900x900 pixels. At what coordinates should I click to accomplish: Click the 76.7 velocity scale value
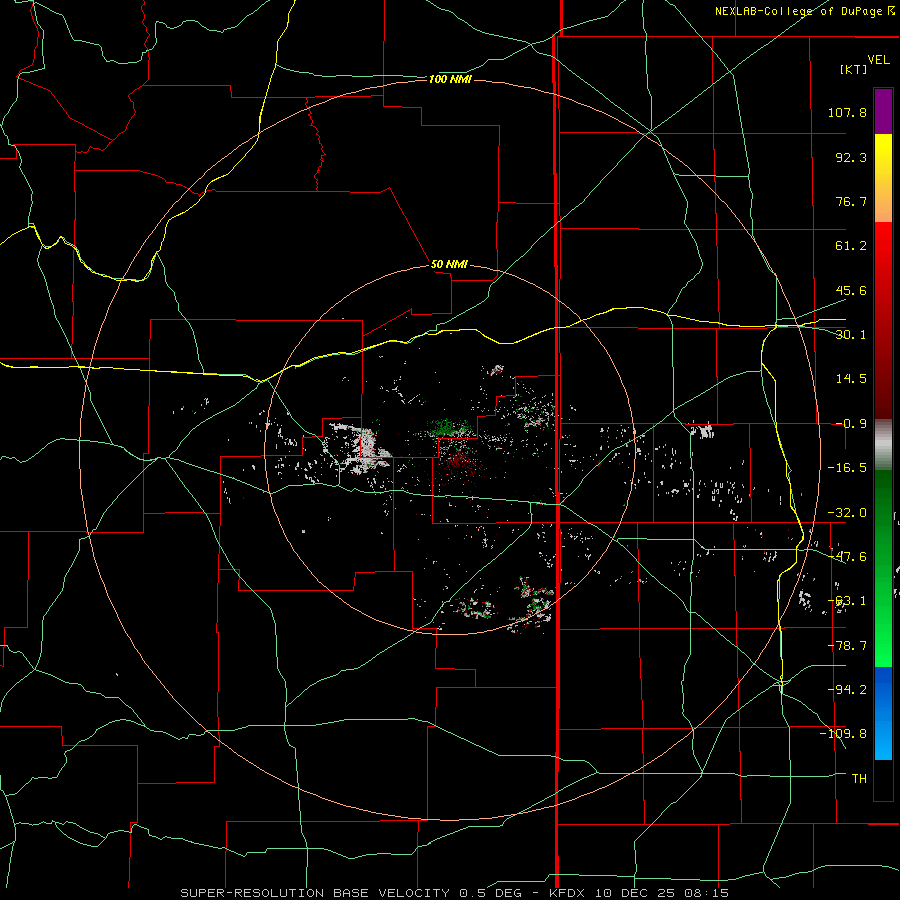(851, 201)
